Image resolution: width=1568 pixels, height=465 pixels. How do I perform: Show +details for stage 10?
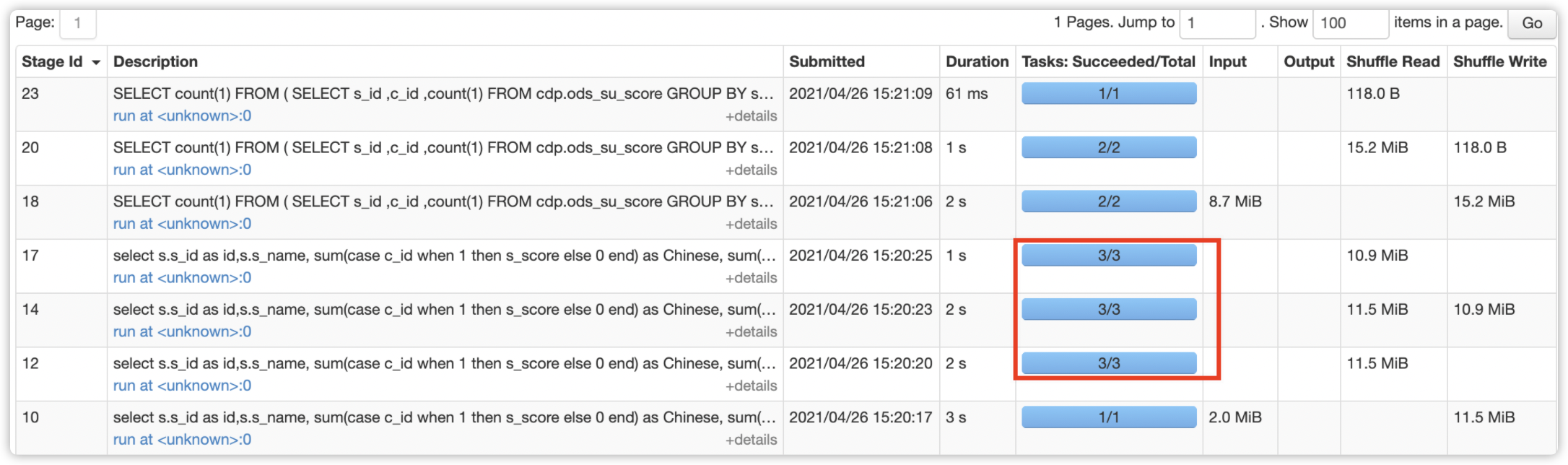[x=751, y=440]
